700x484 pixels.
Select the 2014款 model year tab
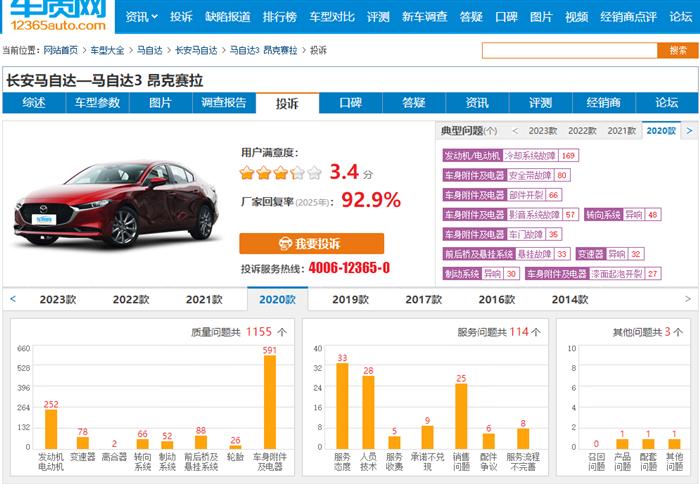click(x=570, y=300)
